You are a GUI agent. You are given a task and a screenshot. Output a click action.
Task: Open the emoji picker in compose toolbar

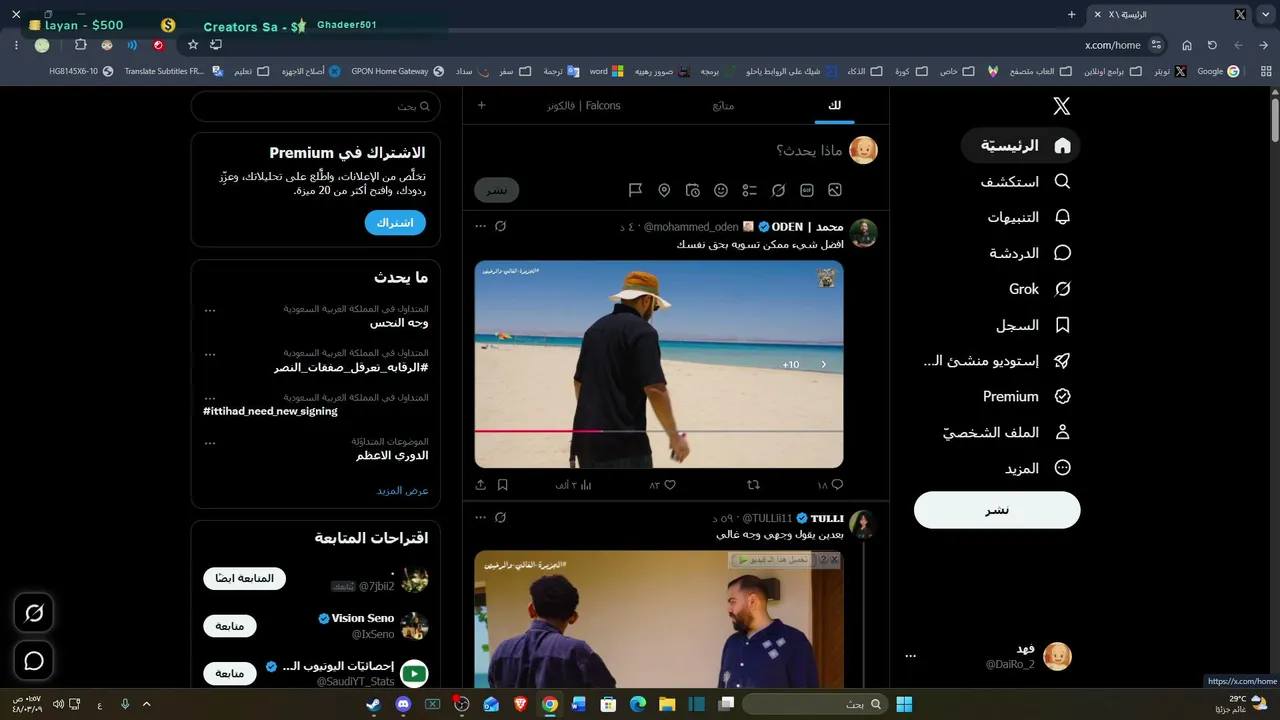pos(721,190)
